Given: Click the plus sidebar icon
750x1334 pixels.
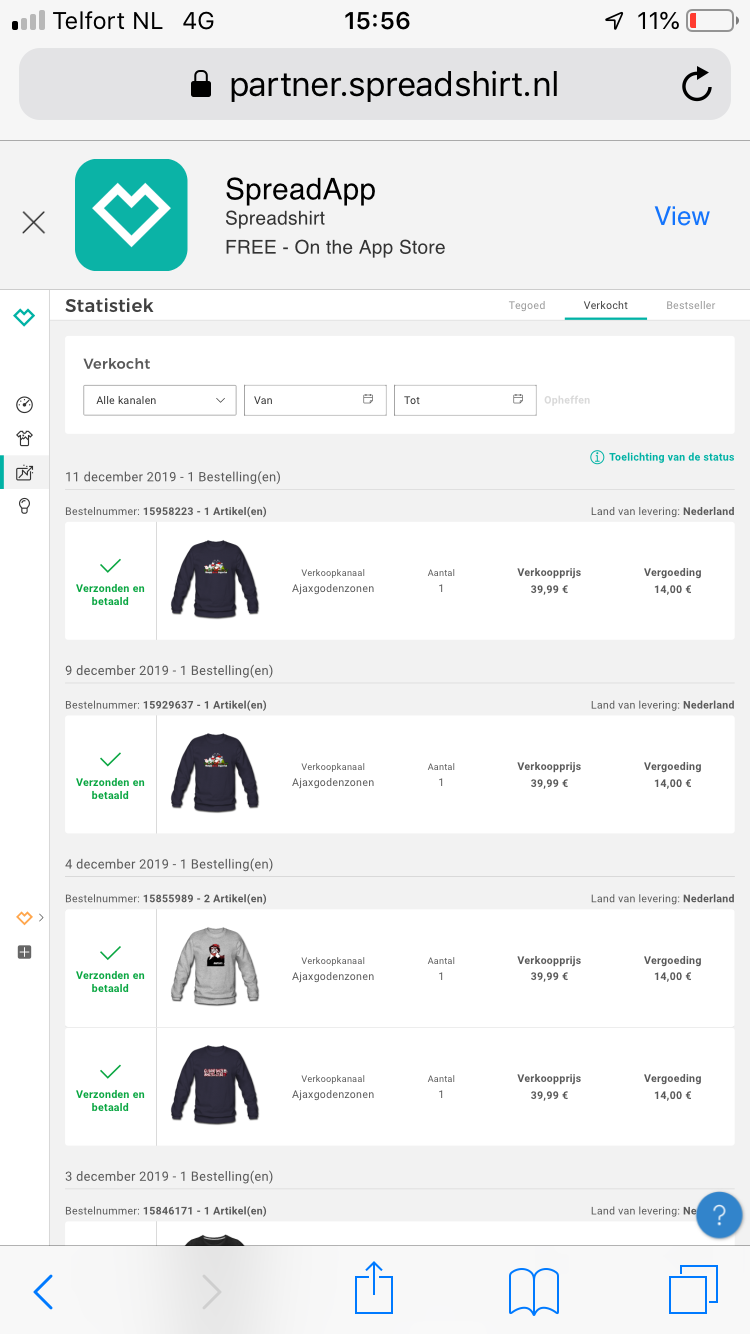Looking at the screenshot, I should click(25, 952).
